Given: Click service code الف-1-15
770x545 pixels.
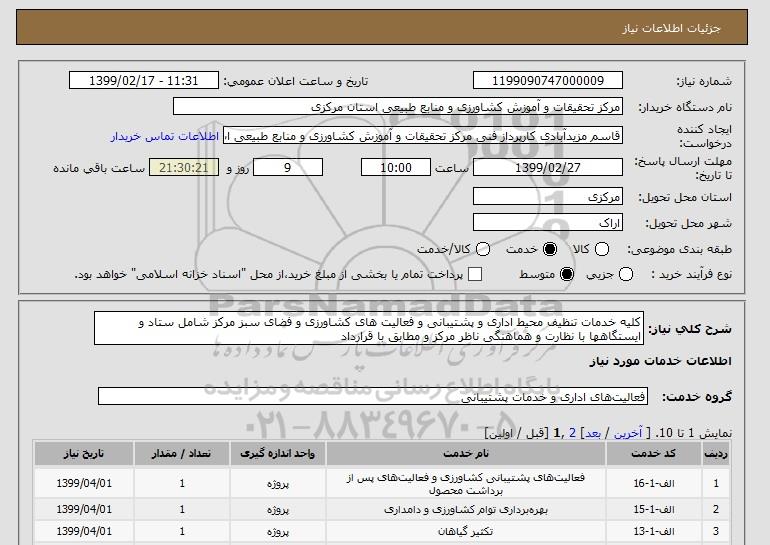Looking at the screenshot, I should click(x=653, y=510).
